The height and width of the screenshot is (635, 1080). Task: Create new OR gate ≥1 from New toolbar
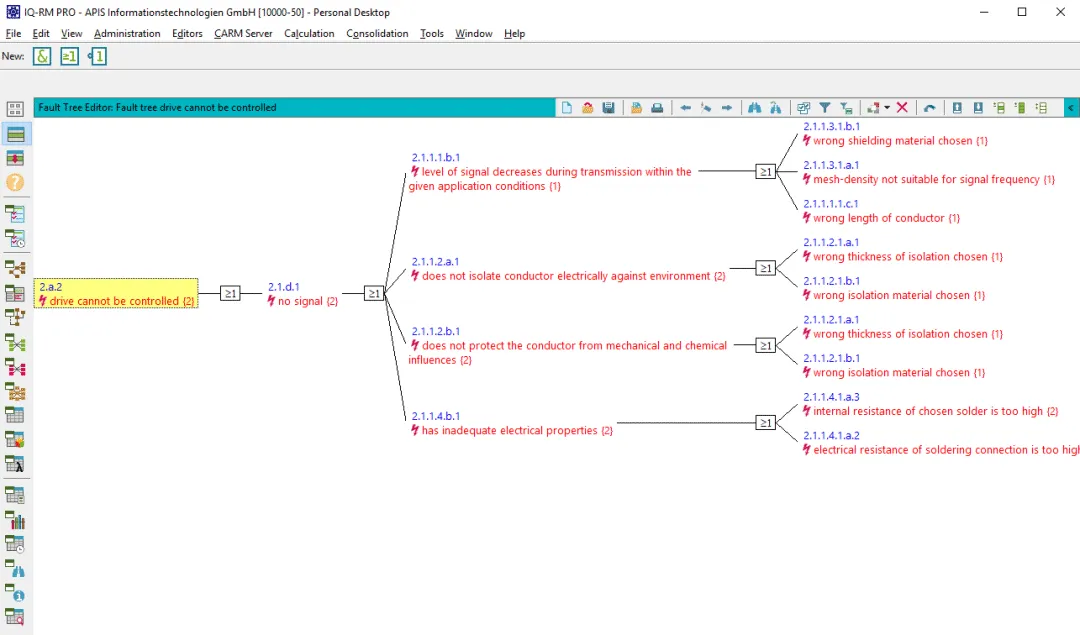pos(69,56)
